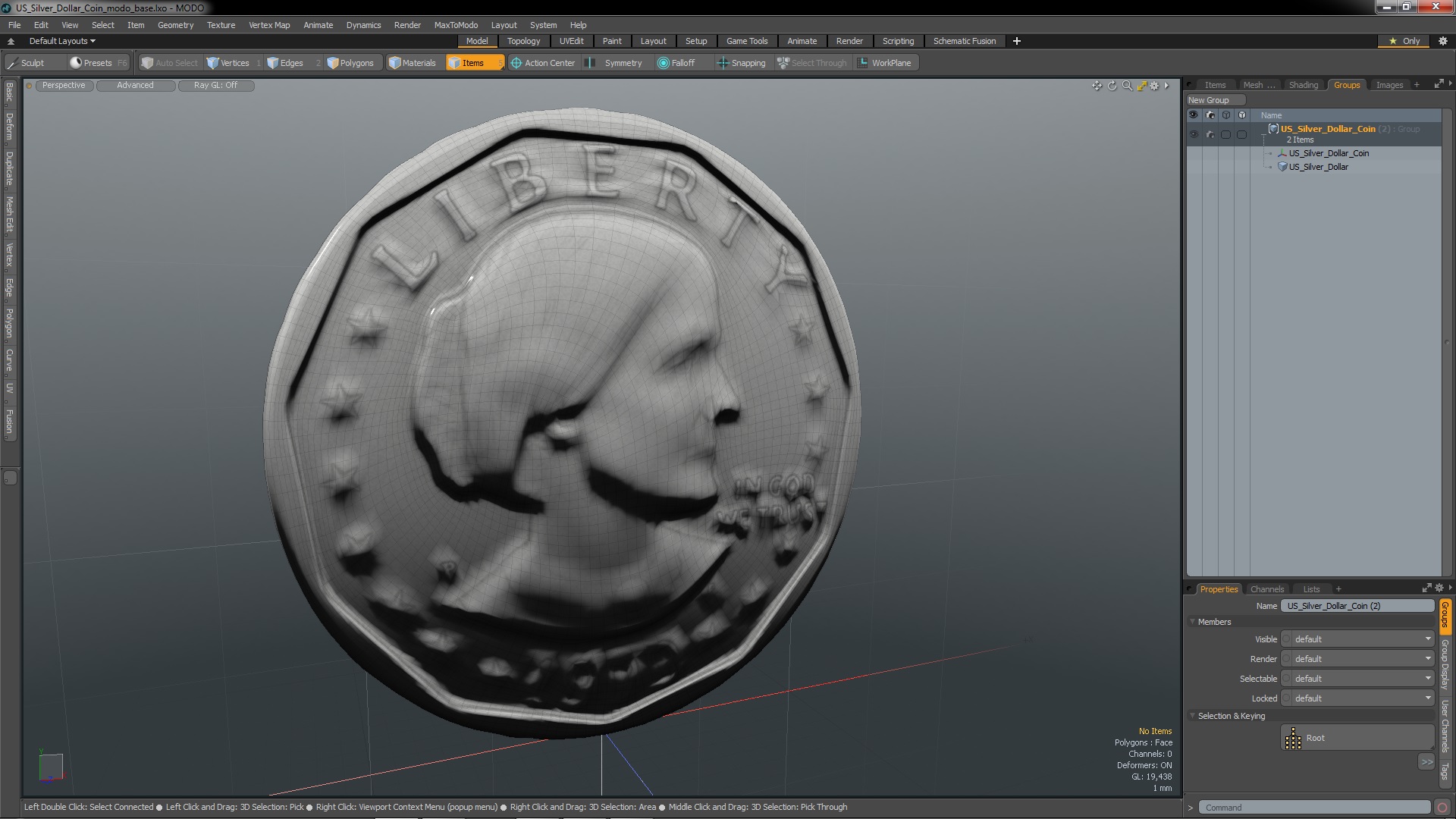Click the record circle next to Command field
This screenshot has width=1456, height=819.
pyautogui.click(x=1442, y=808)
